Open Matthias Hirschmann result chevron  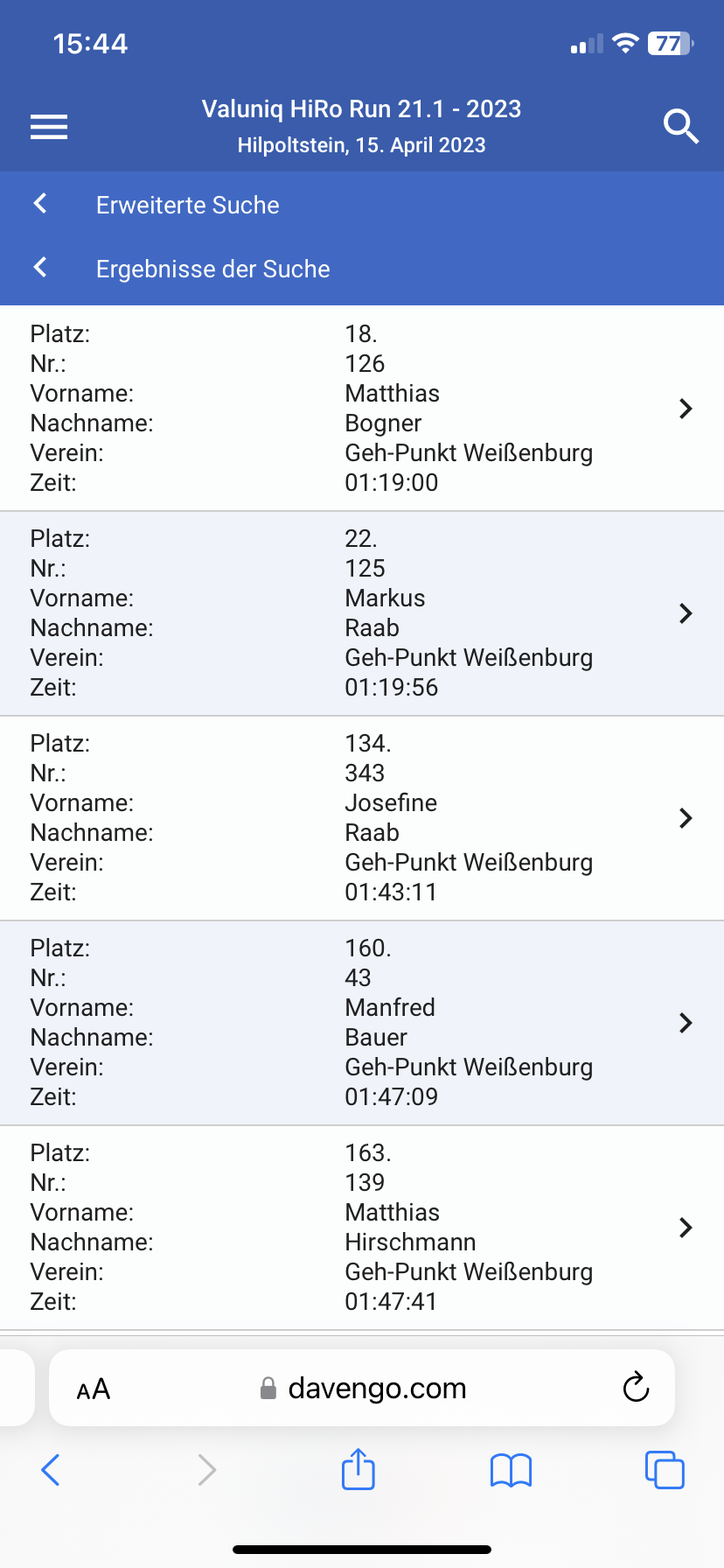point(686,1228)
